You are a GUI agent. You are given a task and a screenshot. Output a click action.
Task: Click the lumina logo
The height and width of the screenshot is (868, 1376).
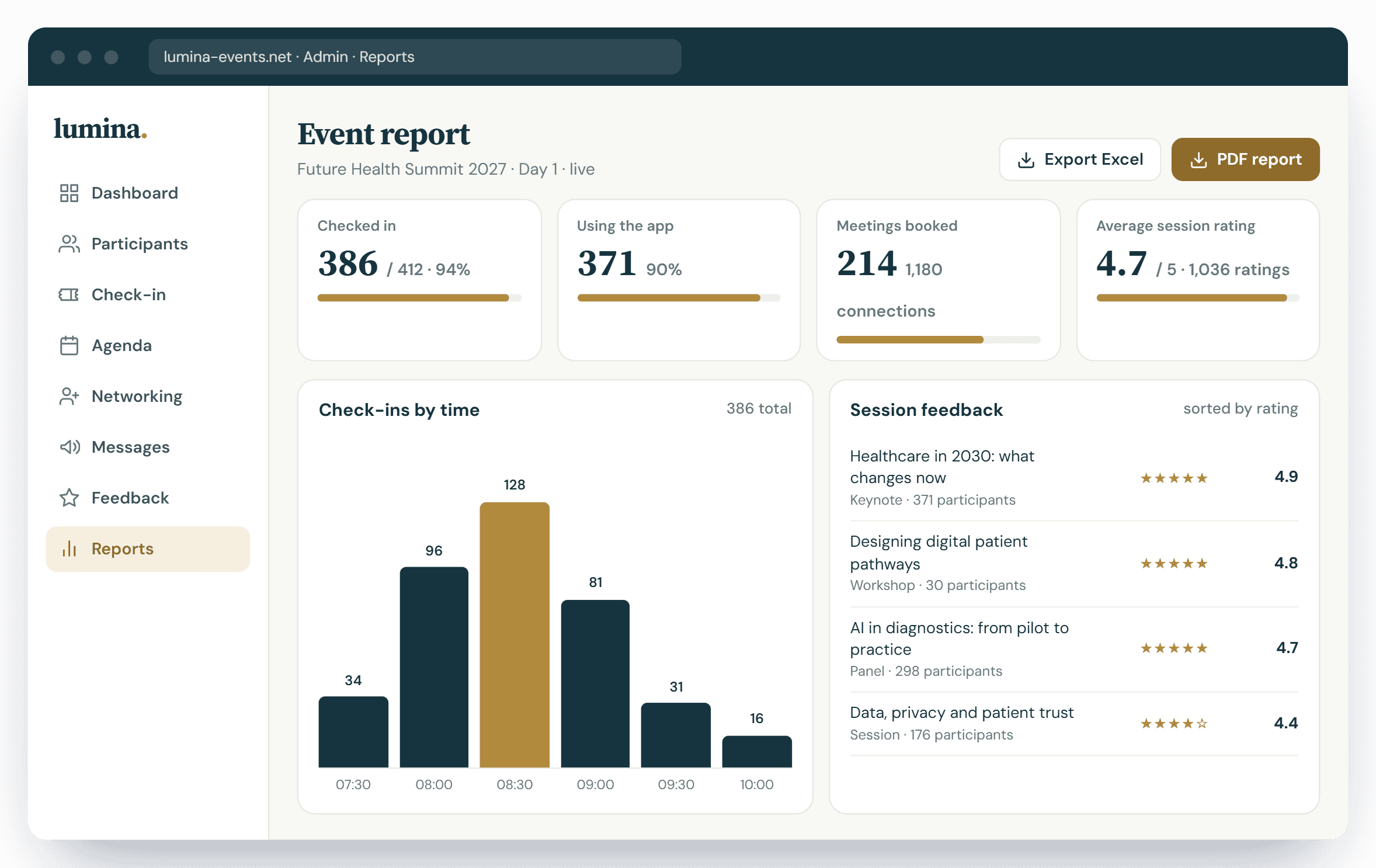100,129
